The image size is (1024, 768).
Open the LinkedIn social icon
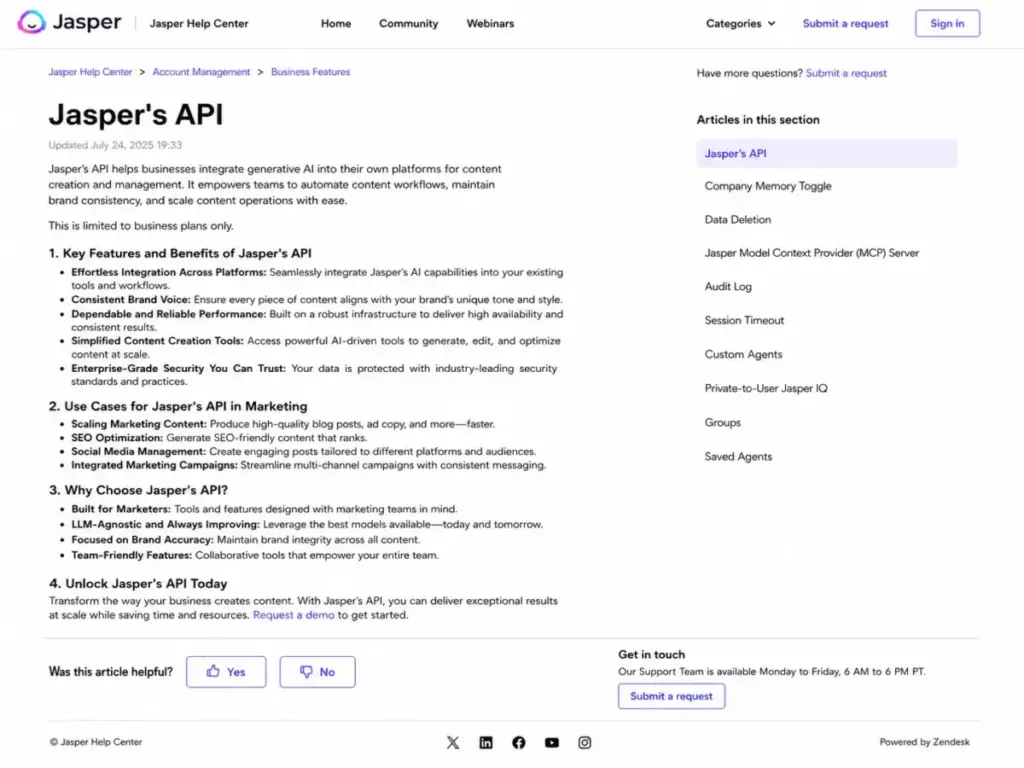point(486,743)
